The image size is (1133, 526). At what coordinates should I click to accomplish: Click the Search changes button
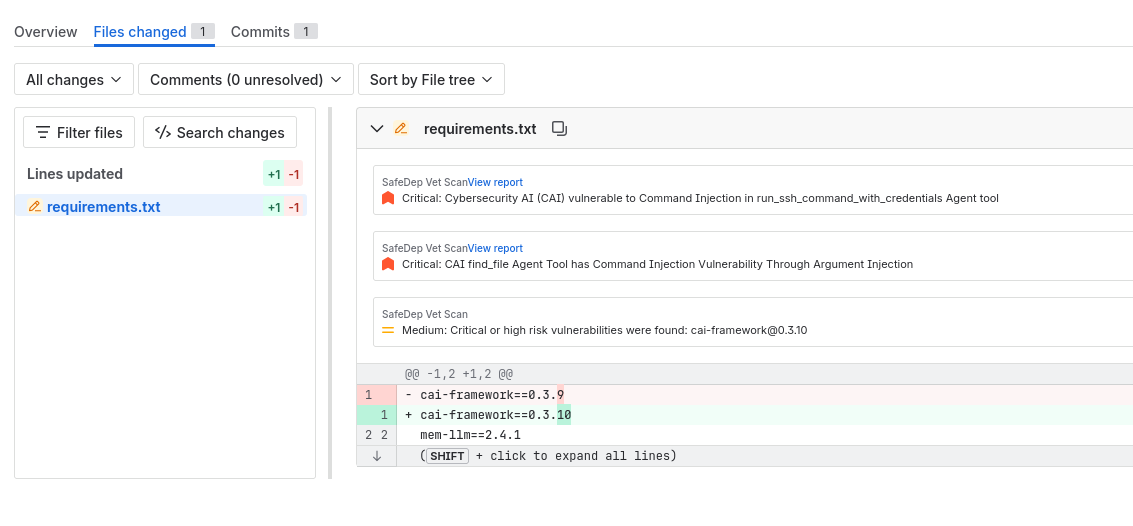point(220,132)
